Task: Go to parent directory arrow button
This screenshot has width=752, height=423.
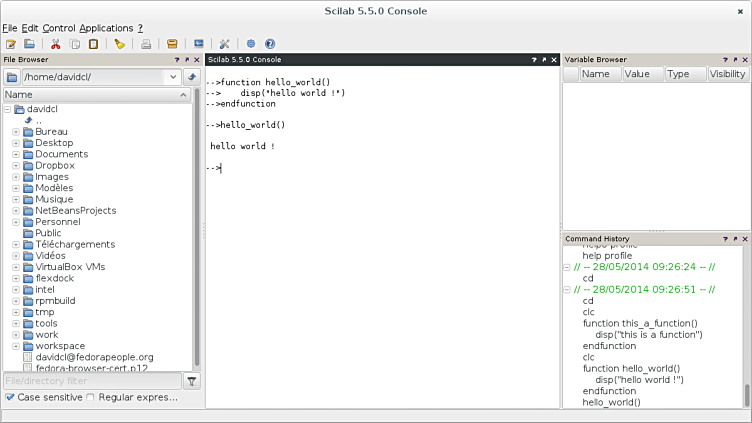Action: (x=192, y=77)
